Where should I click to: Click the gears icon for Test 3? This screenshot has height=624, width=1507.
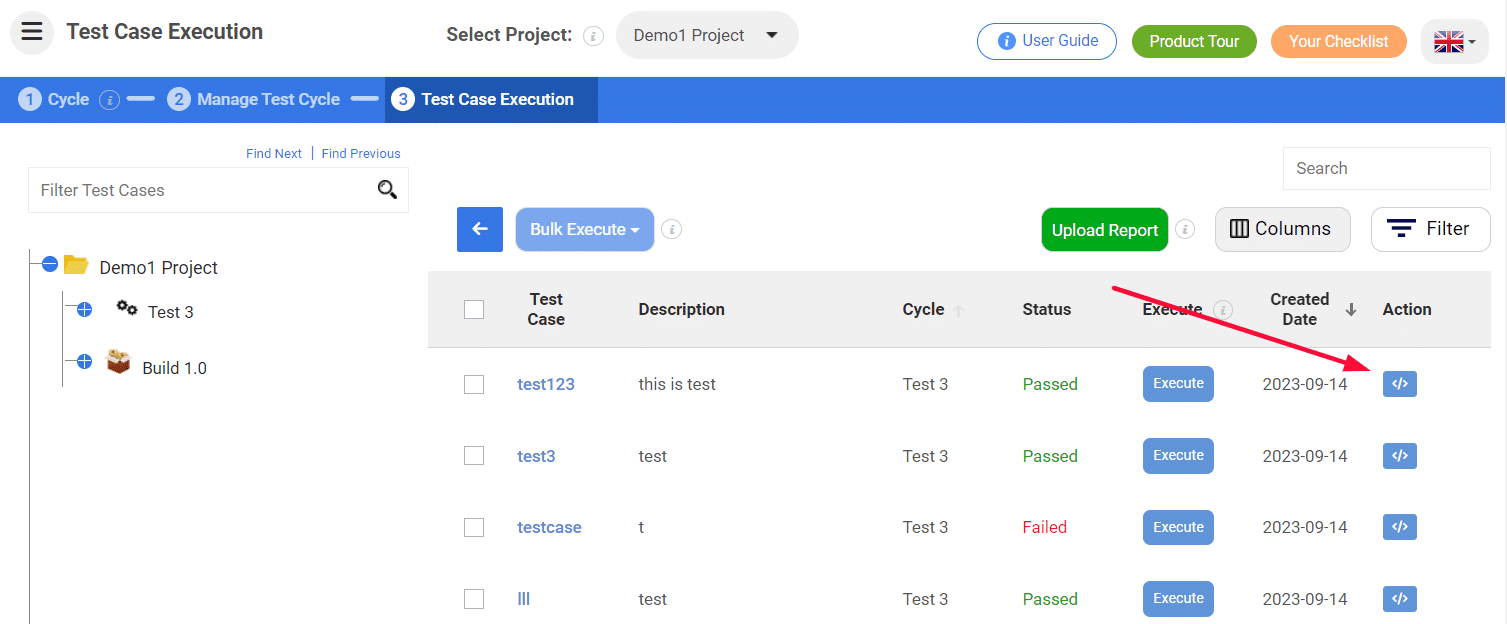(x=127, y=308)
